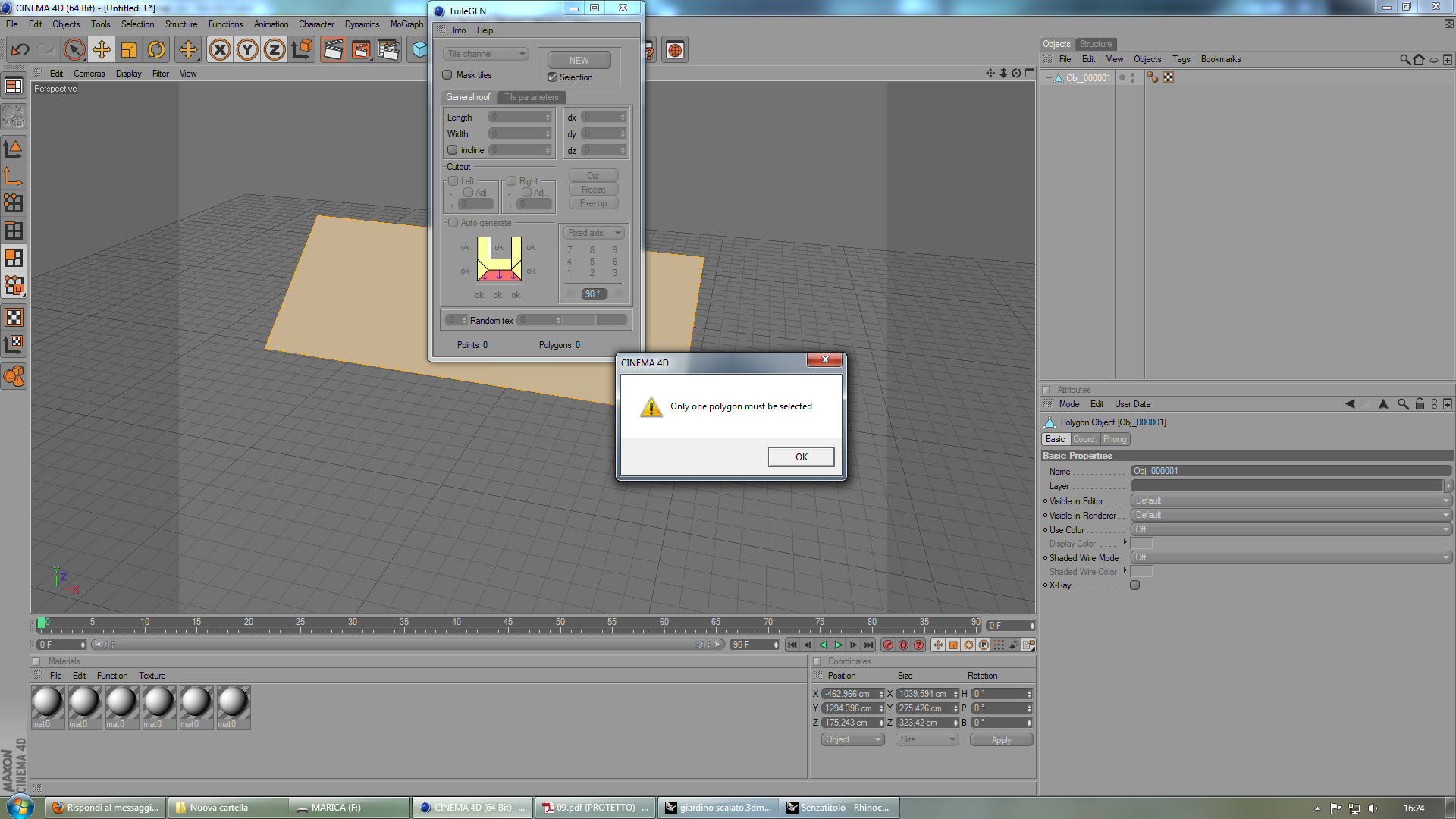Expand the Use Color dropdown
Viewport: 1456px width, 819px height.
point(1291,529)
